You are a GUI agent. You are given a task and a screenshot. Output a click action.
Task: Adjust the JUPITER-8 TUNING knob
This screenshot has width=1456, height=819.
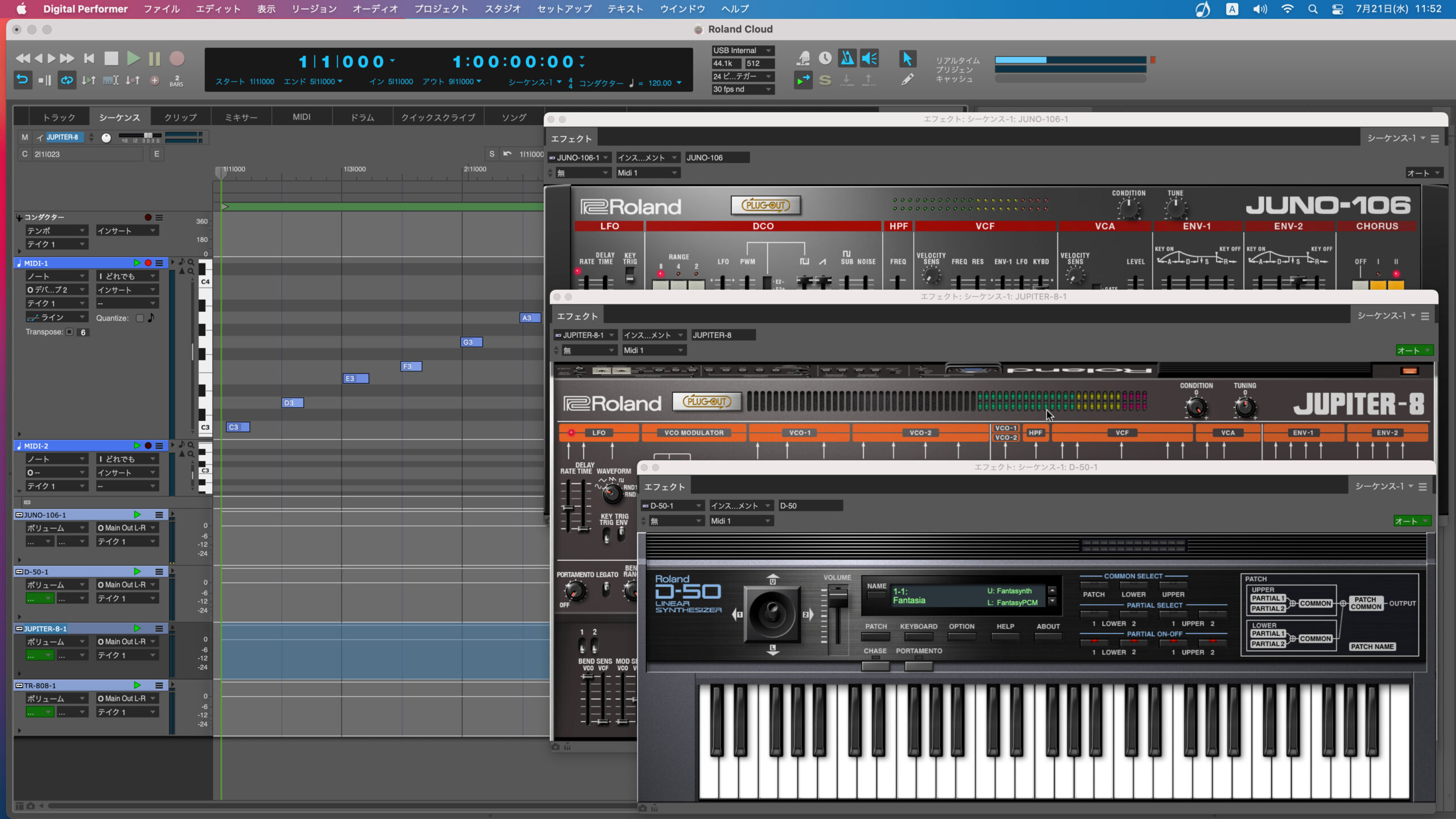pos(1245,407)
